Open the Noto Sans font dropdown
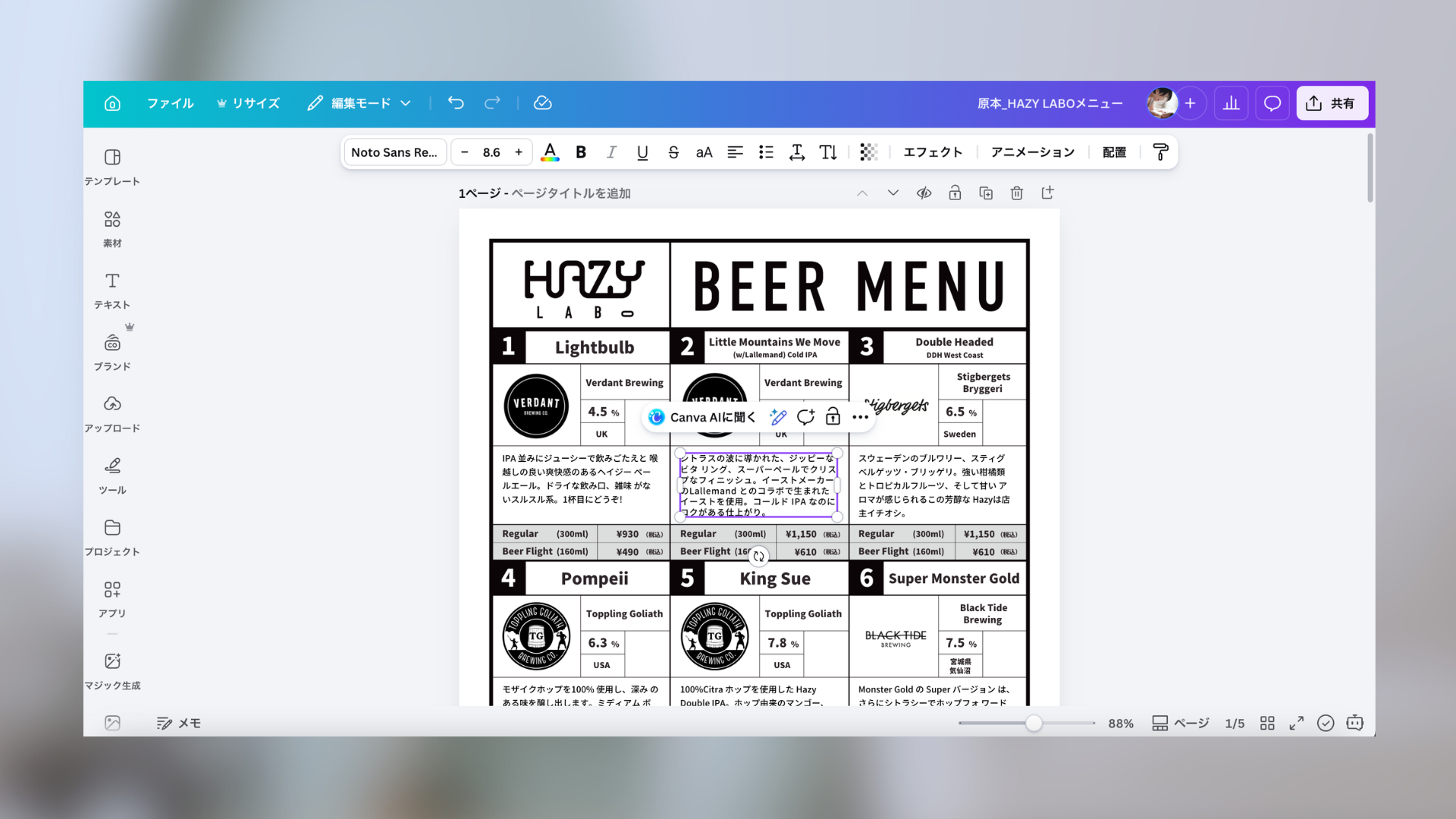The width and height of the screenshot is (1456, 819). (x=394, y=152)
